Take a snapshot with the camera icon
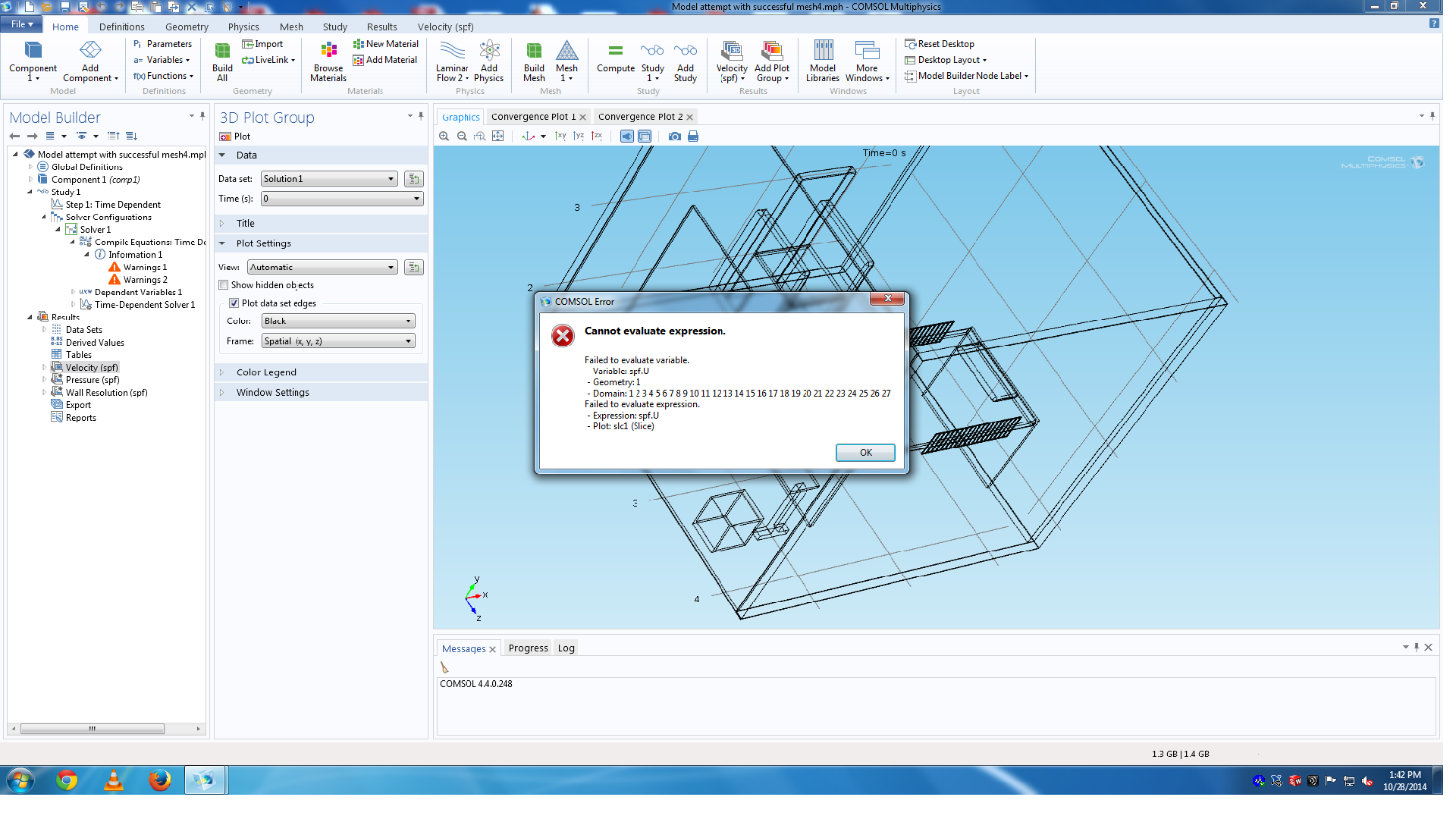The width and height of the screenshot is (1456, 819). coord(674,136)
